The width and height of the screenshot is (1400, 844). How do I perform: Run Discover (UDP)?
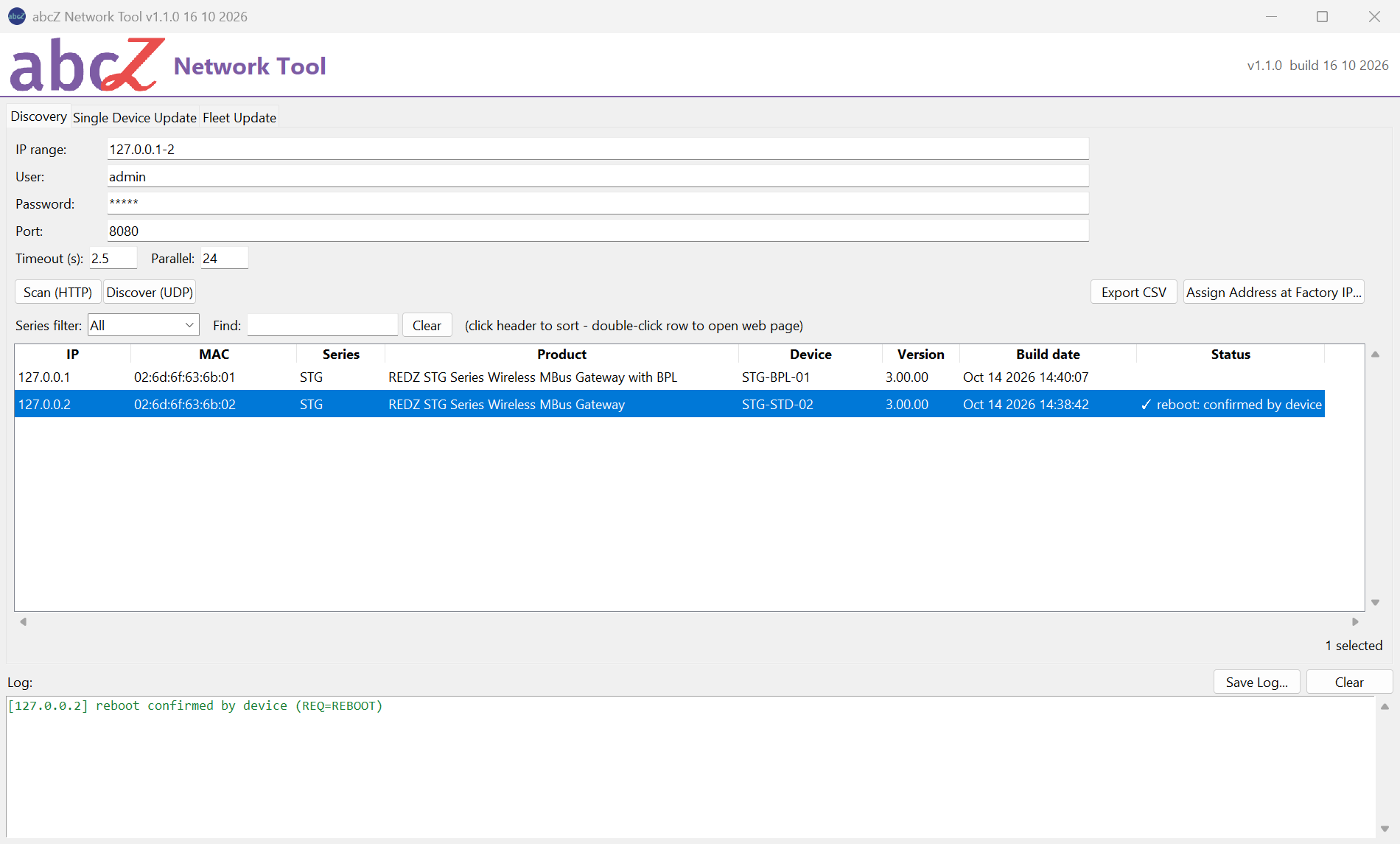(150, 292)
